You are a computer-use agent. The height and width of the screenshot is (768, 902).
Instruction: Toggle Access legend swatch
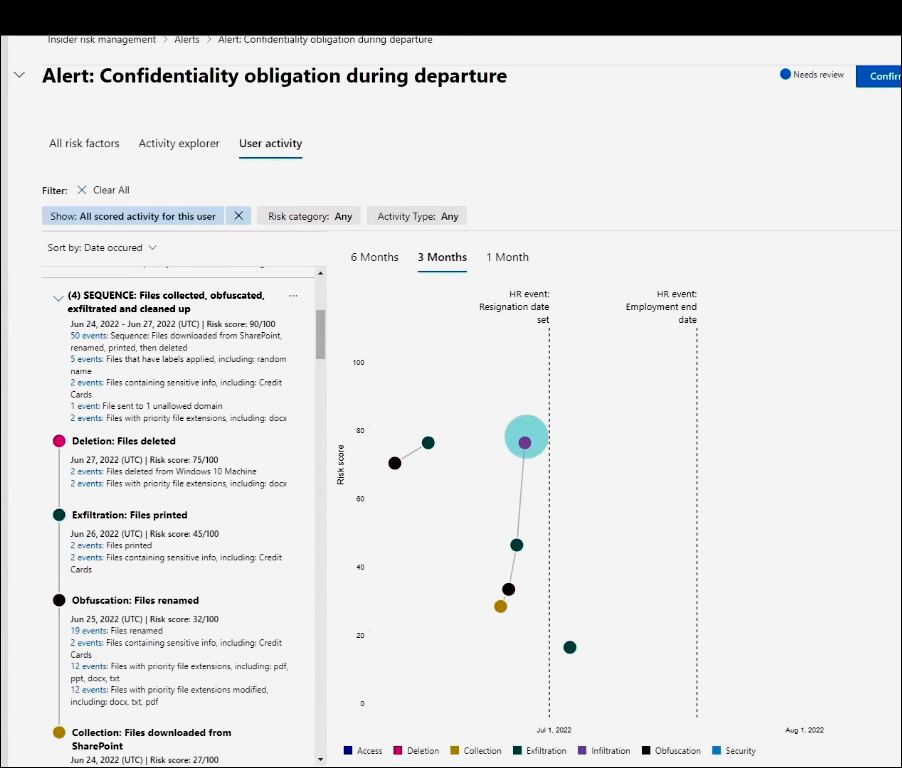pos(348,750)
